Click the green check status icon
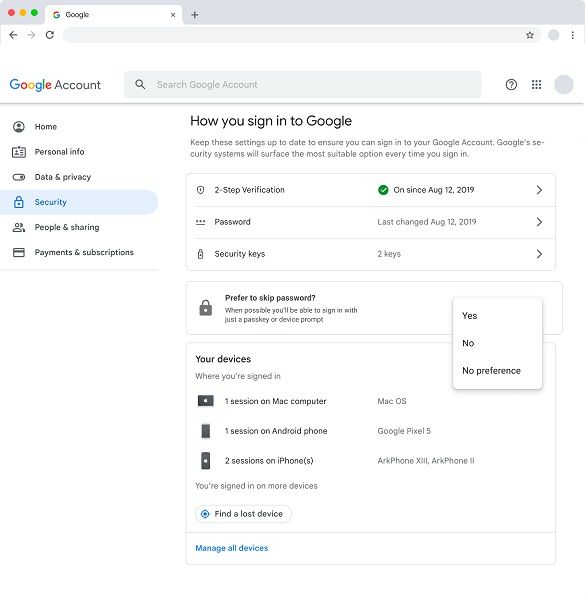This screenshot has width=585, height=600. (x=383, y=190)
